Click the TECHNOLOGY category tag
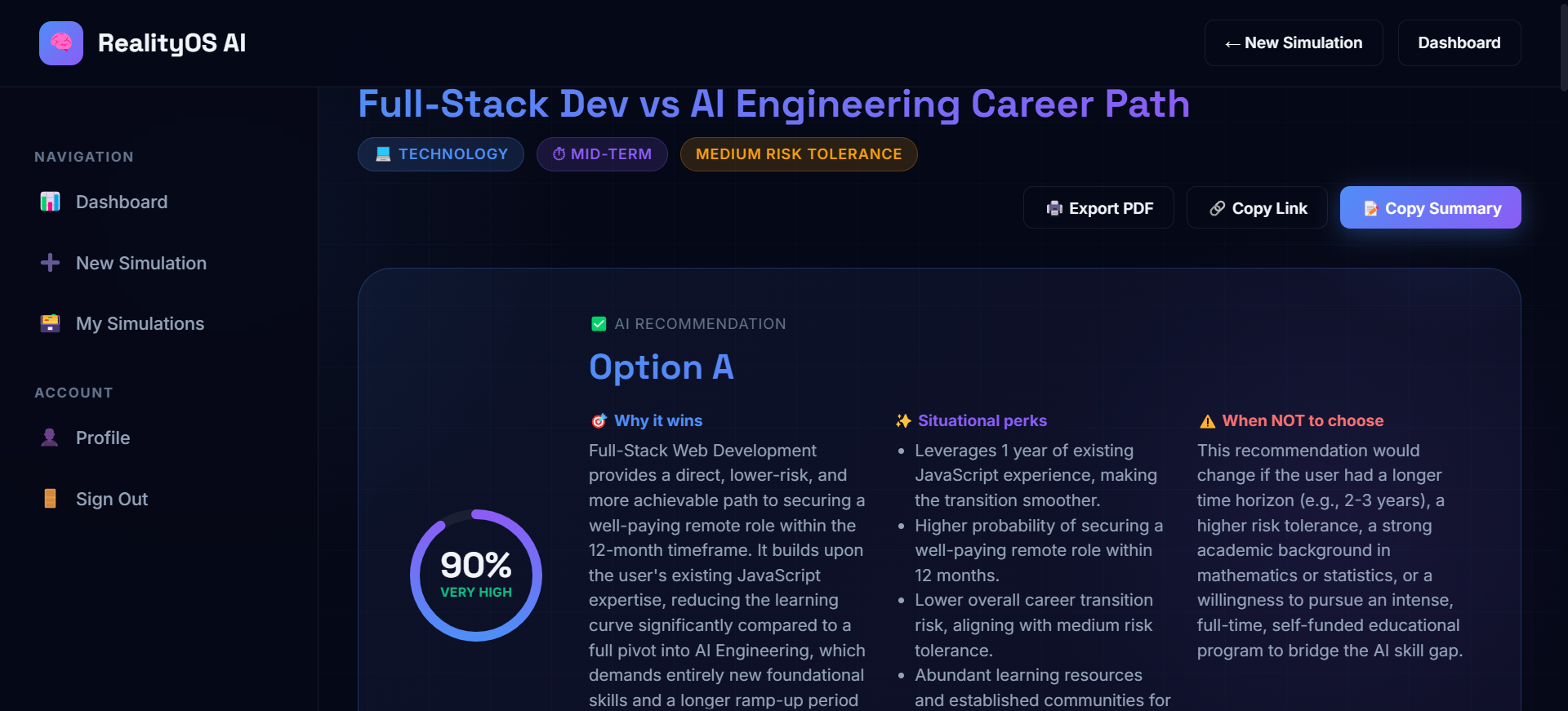Image resolution: width=1568 pixels, height=711 pixels. (441, 154)
